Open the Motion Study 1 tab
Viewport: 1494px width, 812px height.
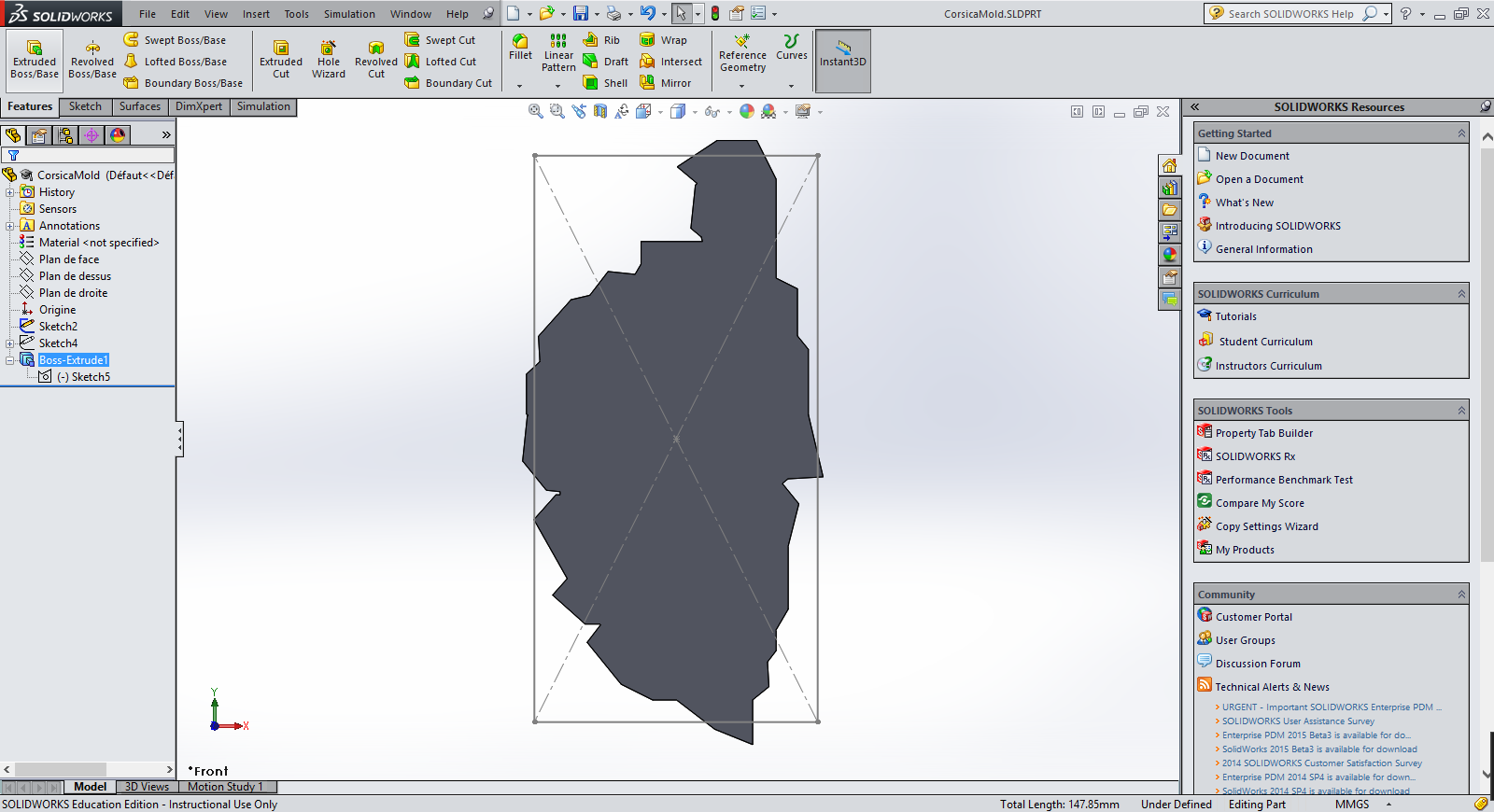[x=225, y=787]
